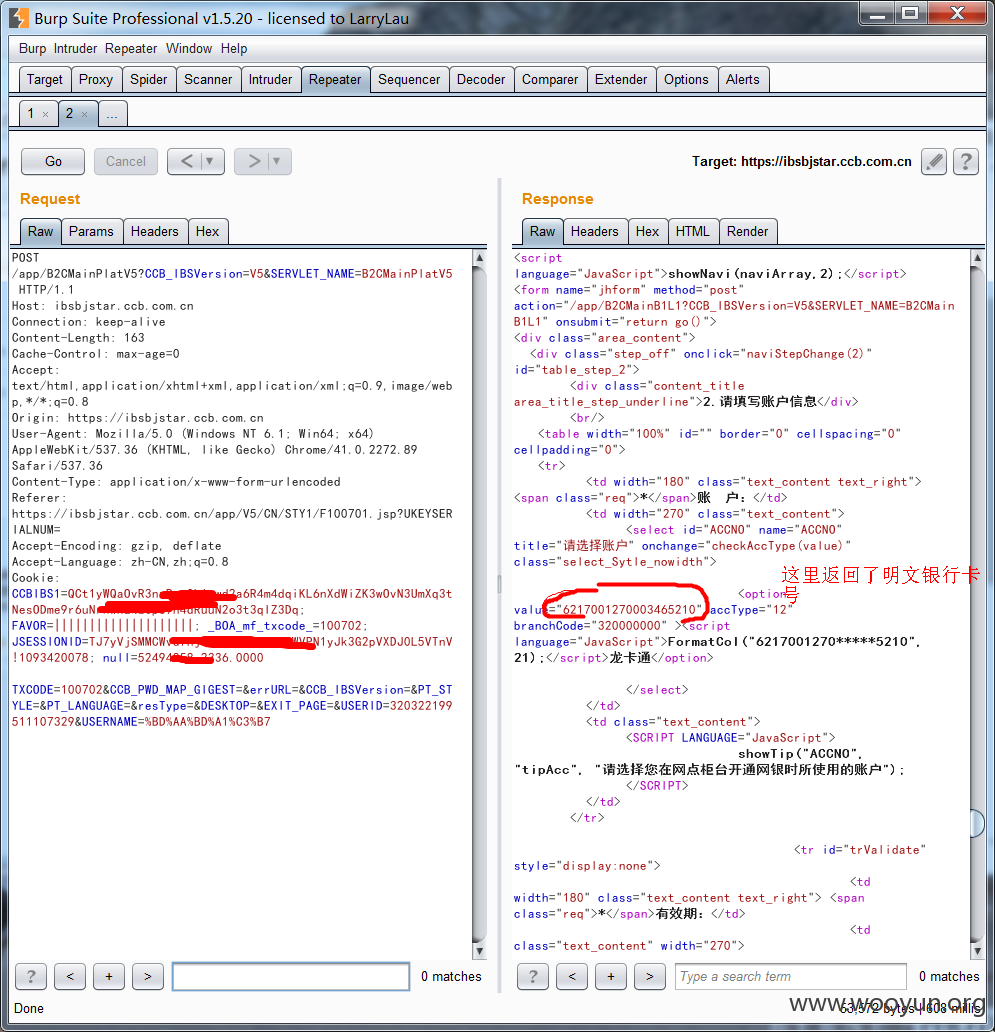The image size is (995, 1032).
Task: Open history dropdown beside forward arrow
Action: click(x=278, y=161)
